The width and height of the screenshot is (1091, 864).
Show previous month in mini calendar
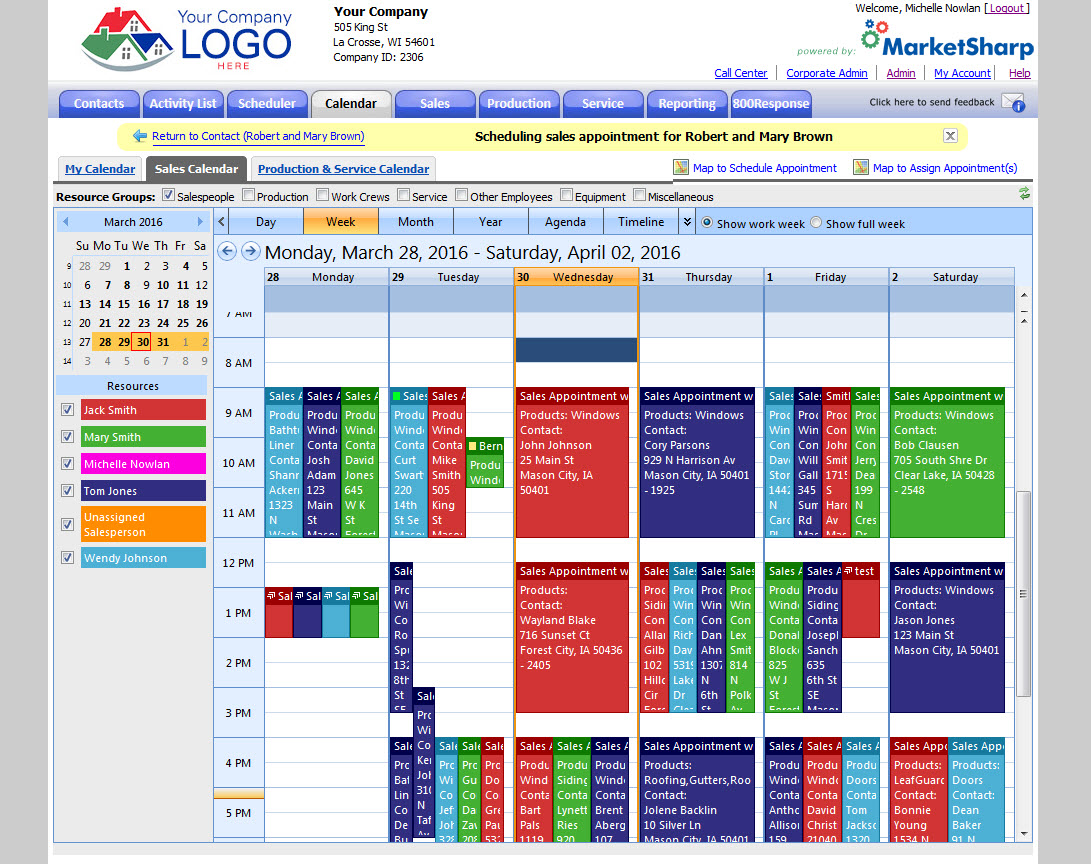pyautogui.click(x=66, y=222)
